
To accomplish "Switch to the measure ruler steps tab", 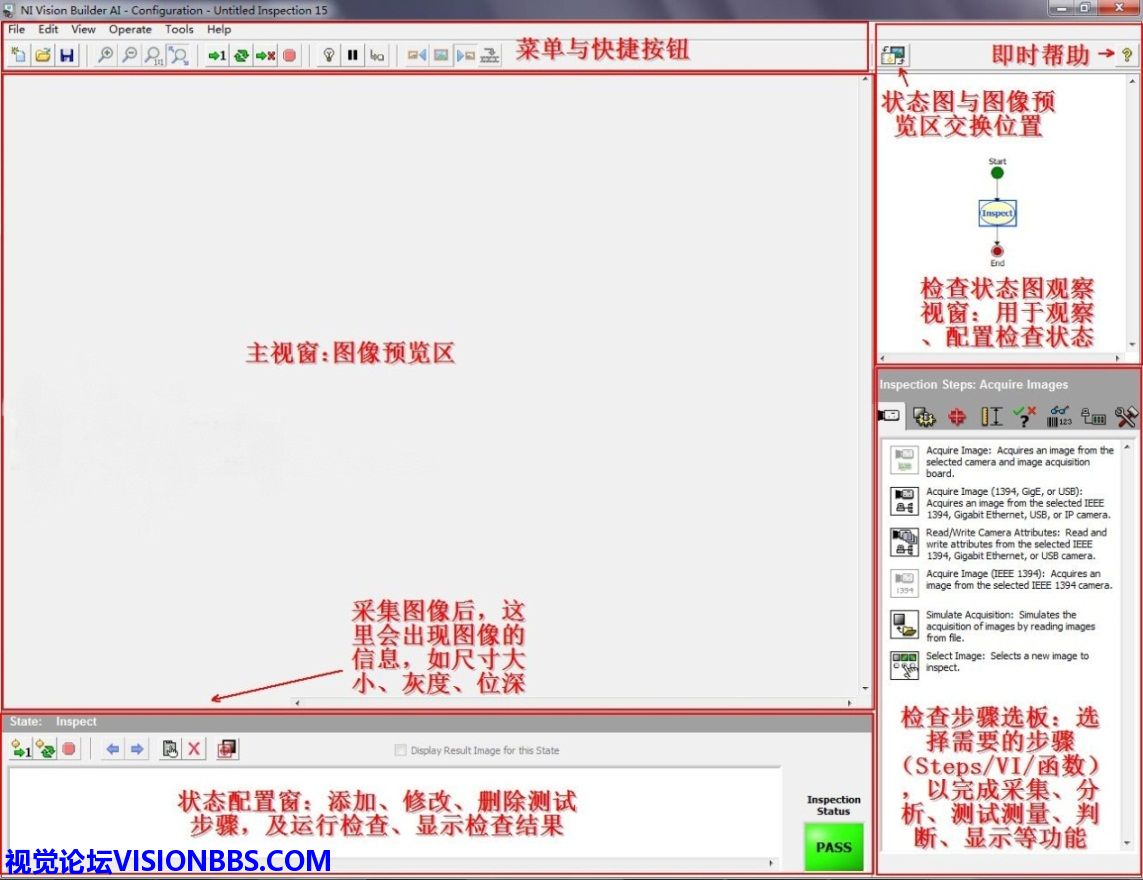I will pos(991,416).
